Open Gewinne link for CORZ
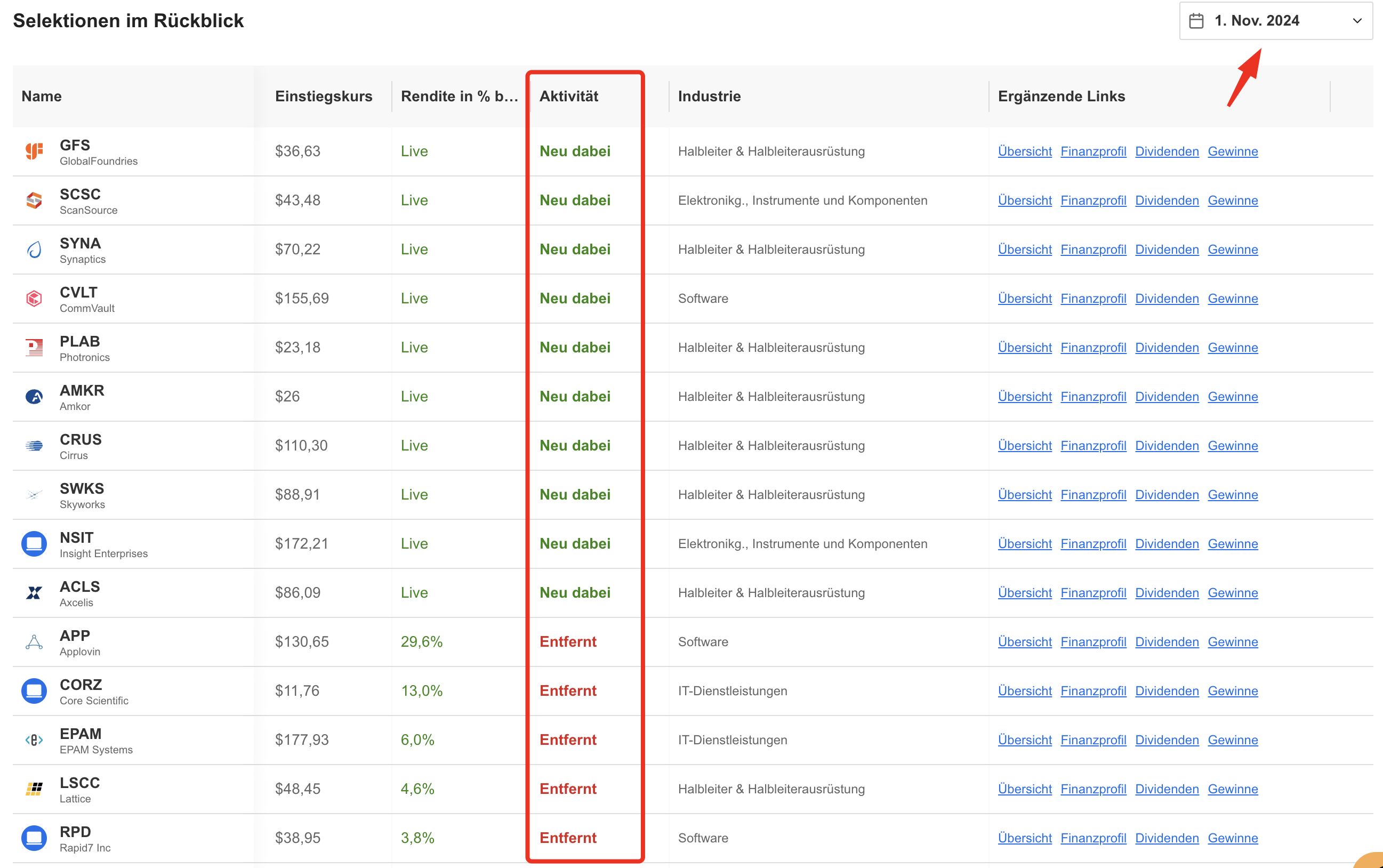This screenshot has height=868, width=1383. [x=1233, y=691]
